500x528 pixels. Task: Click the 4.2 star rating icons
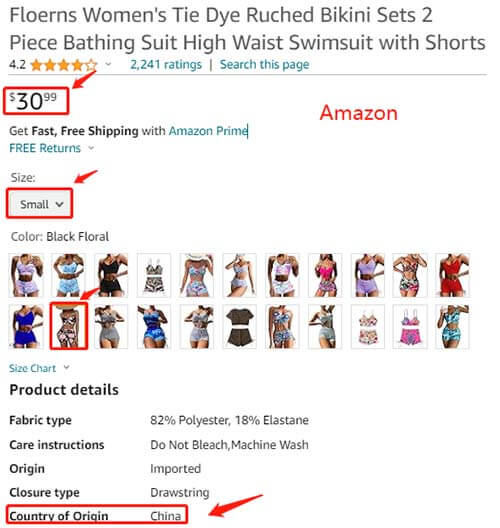click(x=64, y=65)
